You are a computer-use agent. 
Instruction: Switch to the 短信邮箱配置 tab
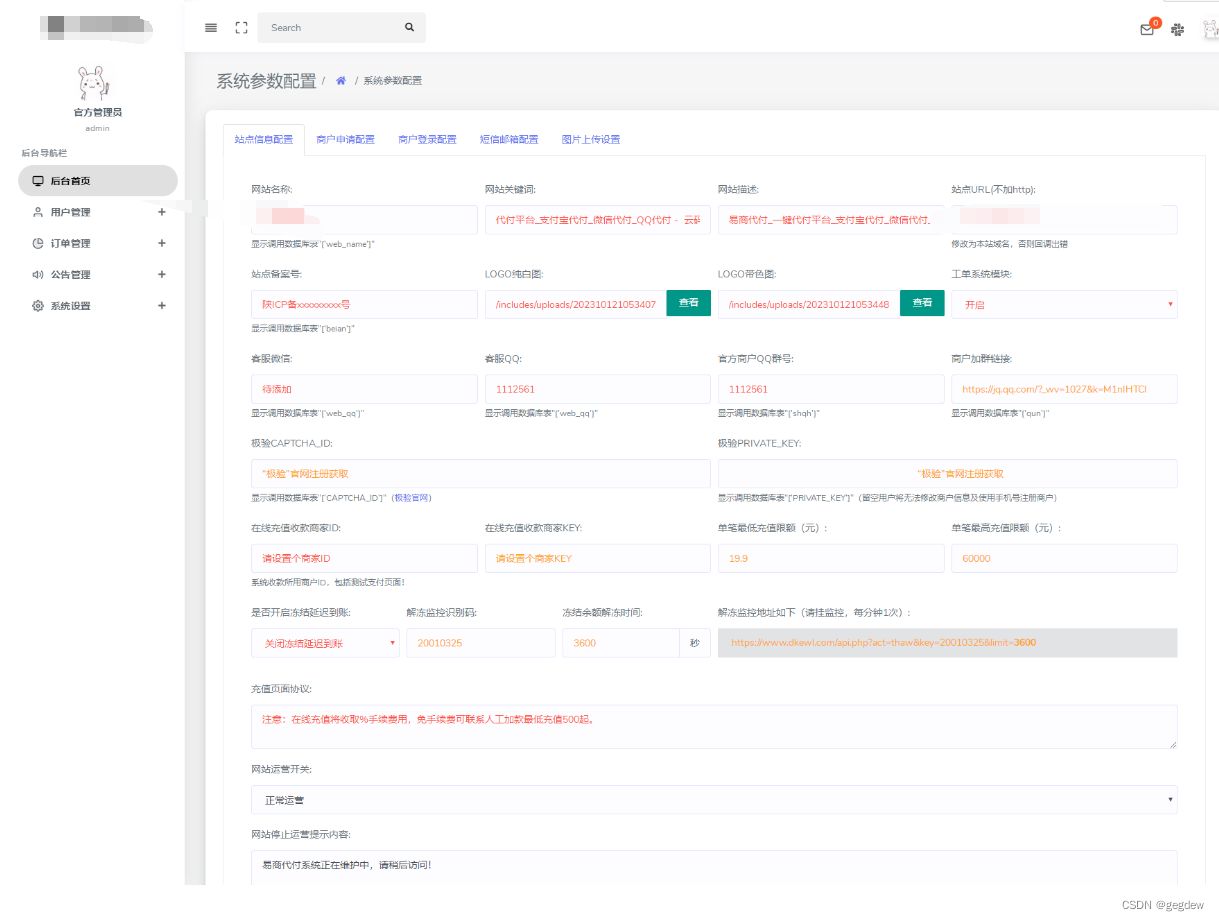tap(509, 139)
